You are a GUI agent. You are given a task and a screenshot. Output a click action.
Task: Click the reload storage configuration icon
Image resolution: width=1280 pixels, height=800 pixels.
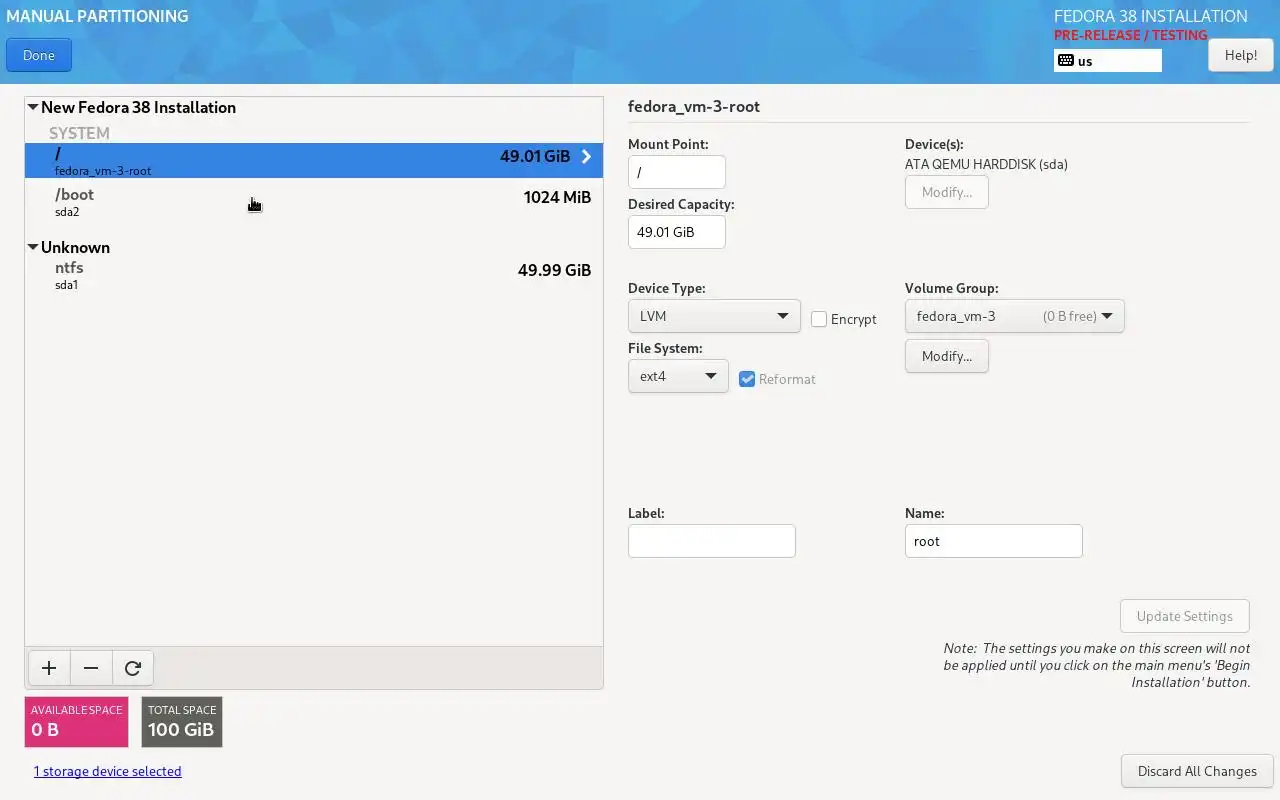click(133, 668)
